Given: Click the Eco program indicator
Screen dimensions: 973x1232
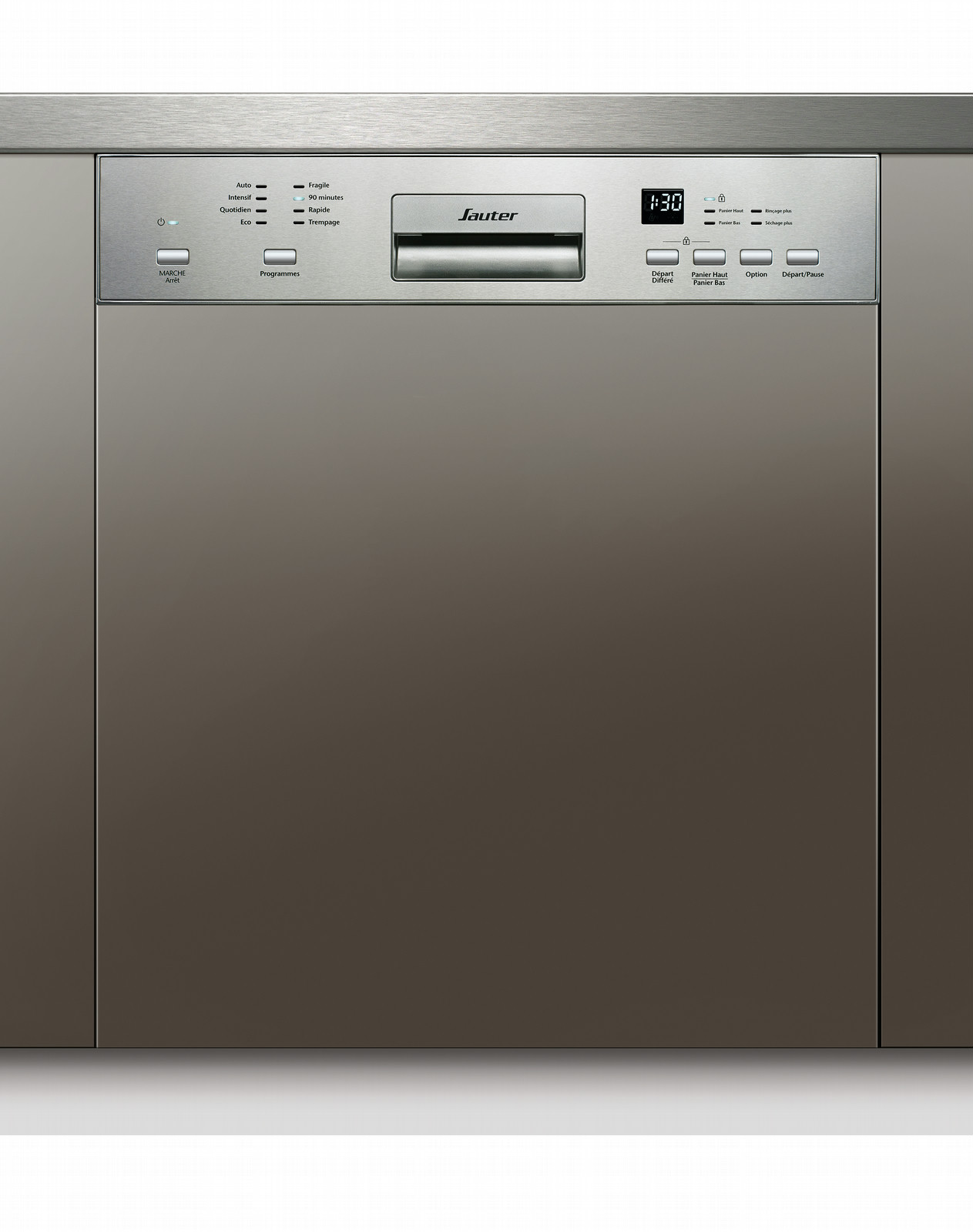Looking at the screenshot, I should click(261, 223).
